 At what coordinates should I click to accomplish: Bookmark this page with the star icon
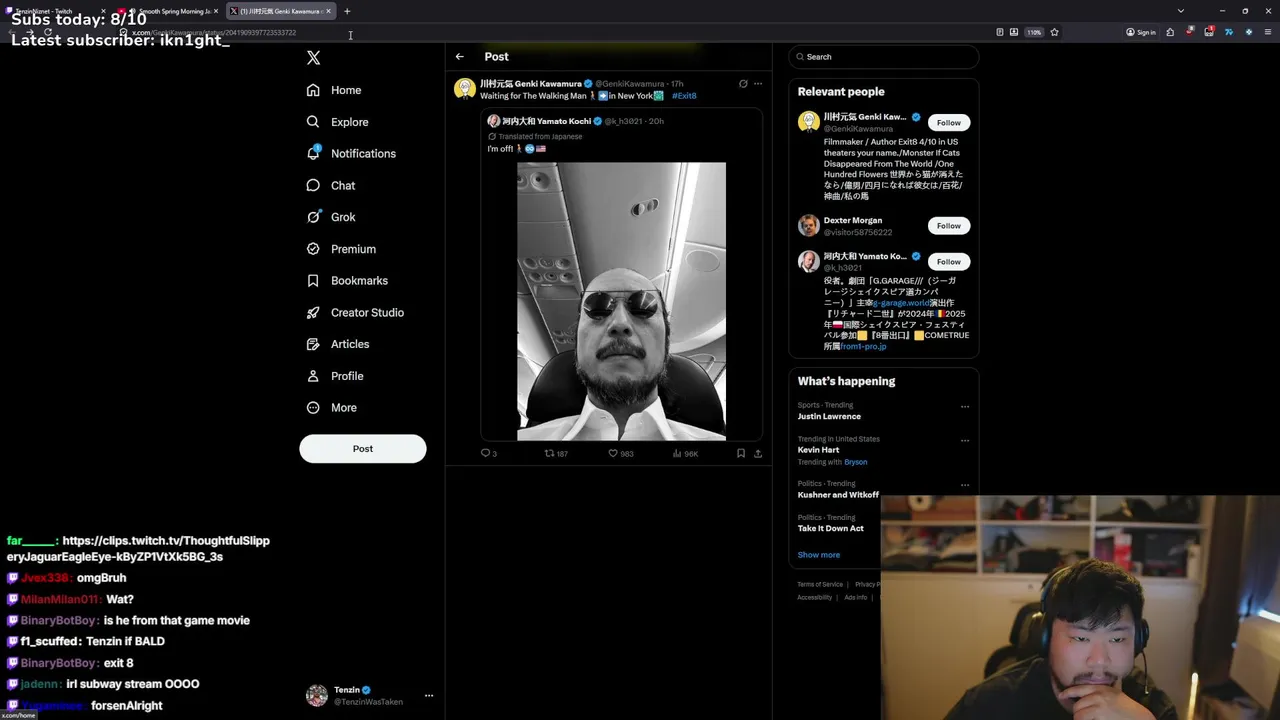1054,32
